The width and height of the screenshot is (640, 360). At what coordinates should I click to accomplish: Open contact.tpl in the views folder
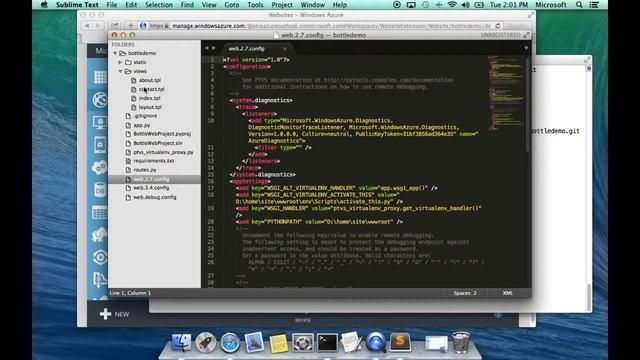(x=151, y=89)
